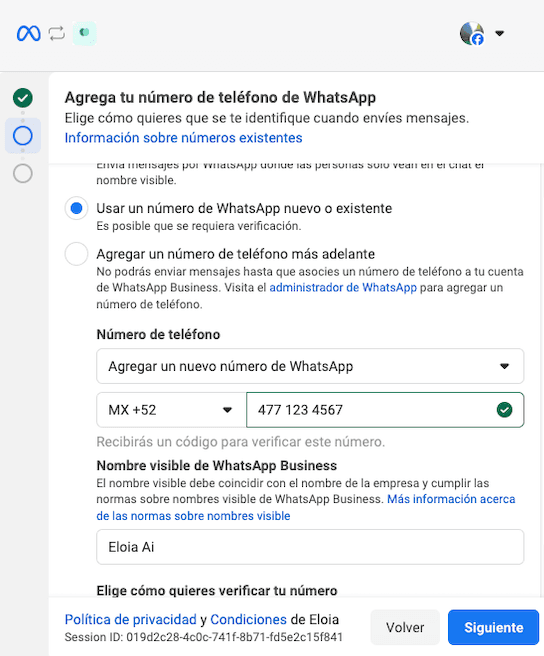544x656 pixels.
Task: Click the third step empty circle
Action: [23, 173]
